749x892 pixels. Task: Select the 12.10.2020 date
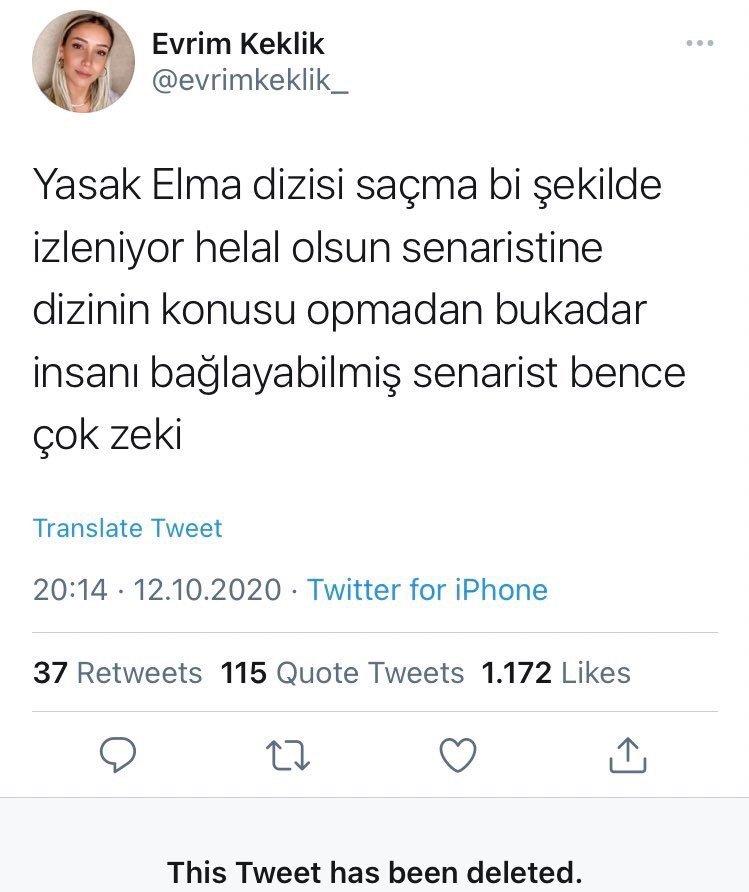click(207, 590)
